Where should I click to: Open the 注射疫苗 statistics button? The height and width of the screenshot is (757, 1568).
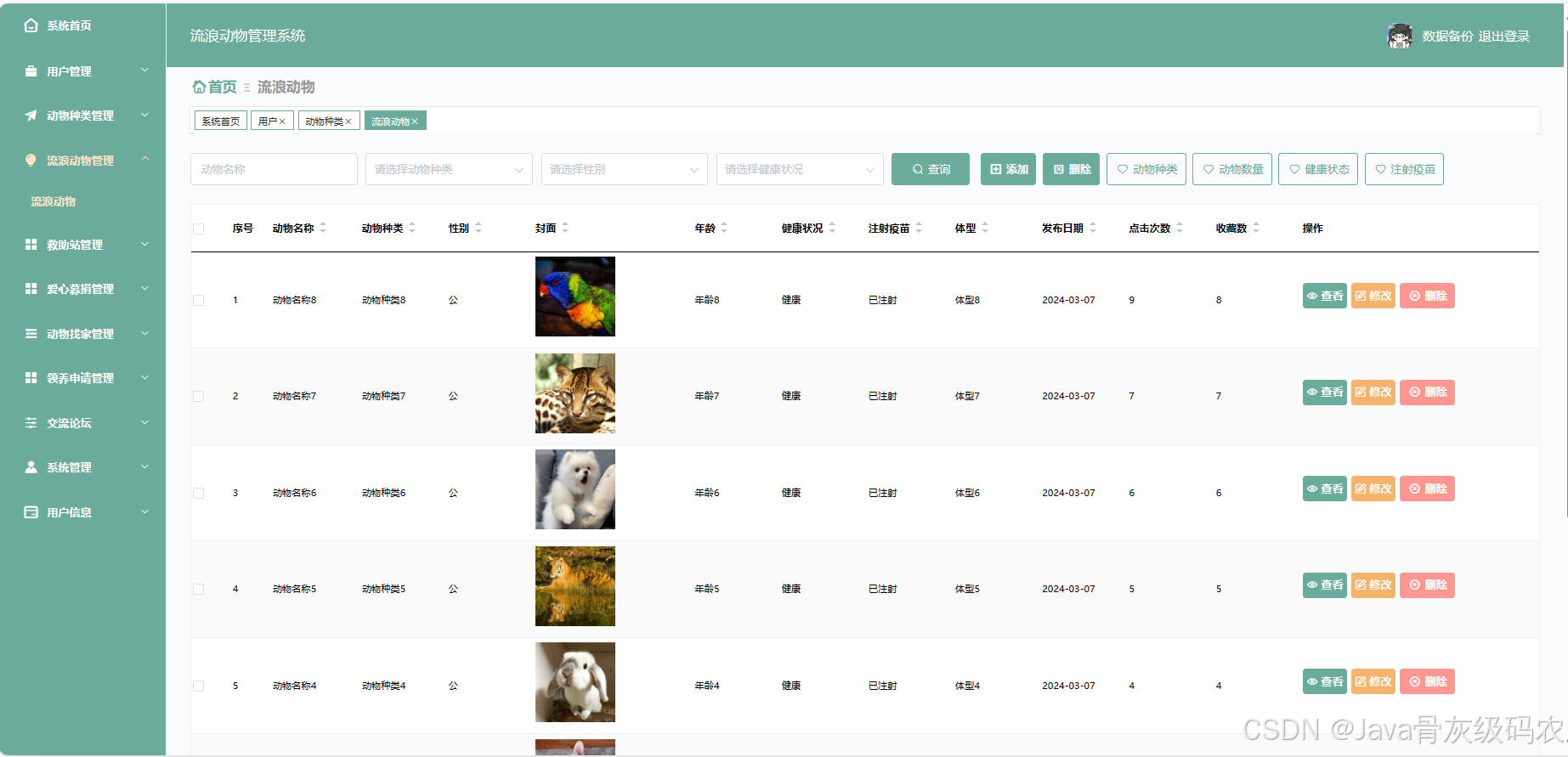pos(1404,169)
